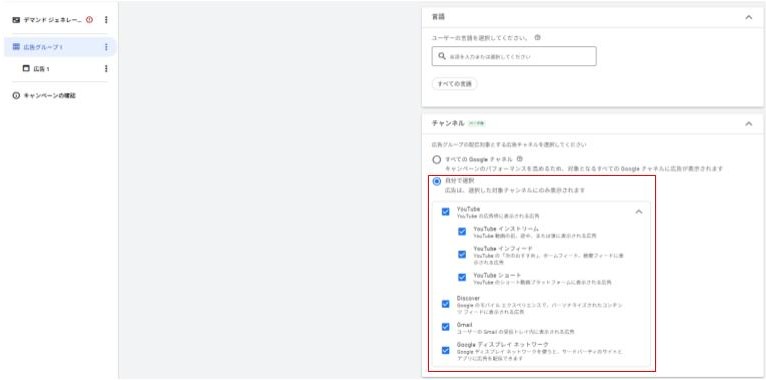This screenshot has width=766, height=380.
Task: Click the Google ディスプレイ ネットワーク label text
Action: point(503,344)
